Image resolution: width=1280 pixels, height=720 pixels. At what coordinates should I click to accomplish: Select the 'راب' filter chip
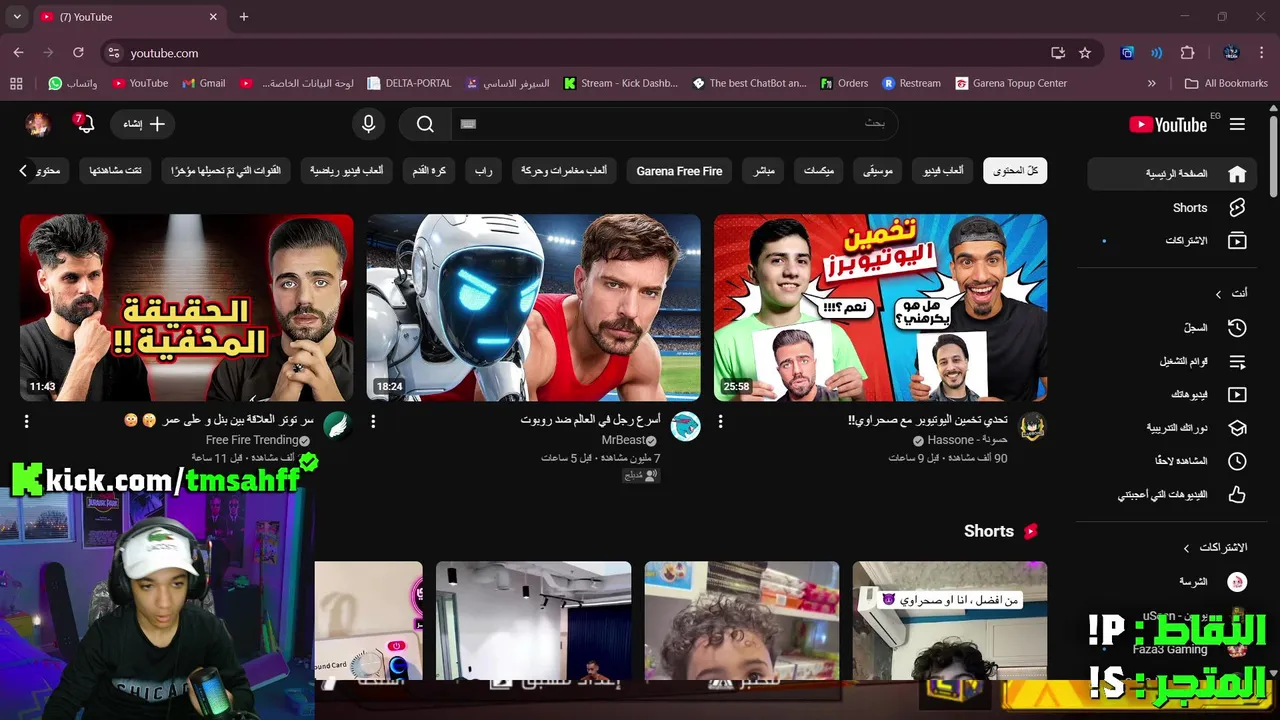[x=483, y=171]
